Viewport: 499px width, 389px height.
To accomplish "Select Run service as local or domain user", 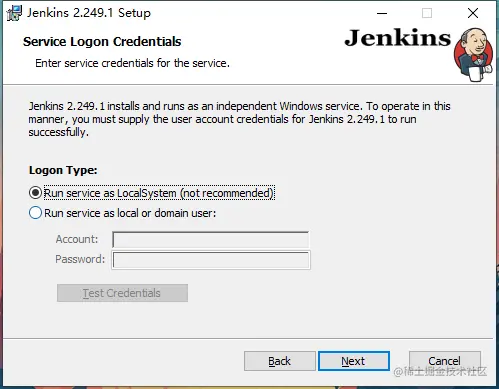I will coord(35,213).
